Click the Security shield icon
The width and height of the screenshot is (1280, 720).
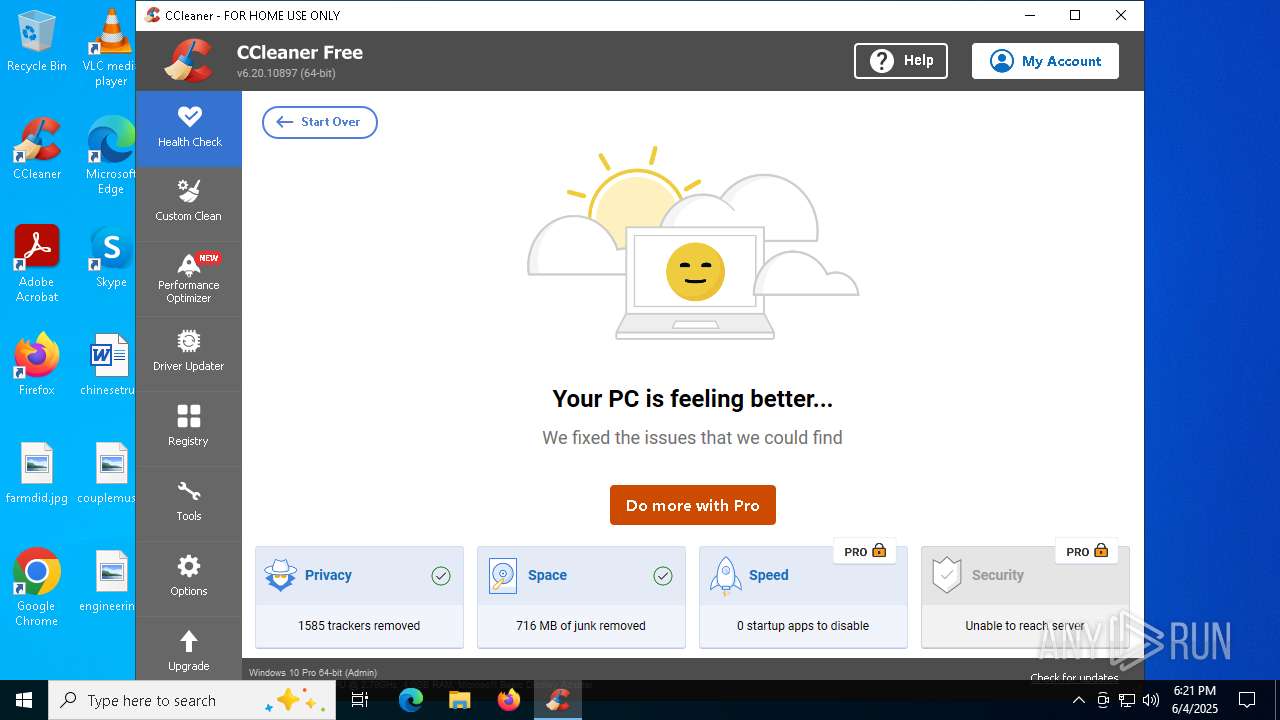[946, 575]
